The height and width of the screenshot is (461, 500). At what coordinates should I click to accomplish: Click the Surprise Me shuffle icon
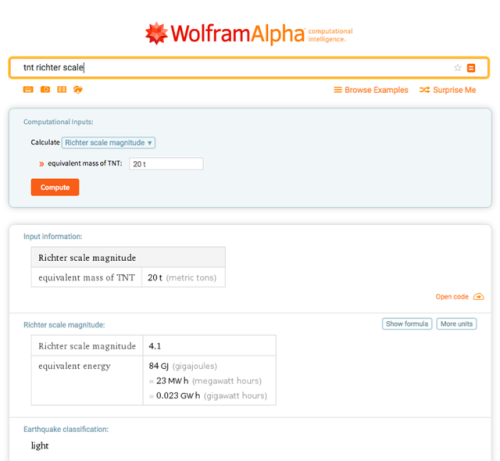pos(424,90)
